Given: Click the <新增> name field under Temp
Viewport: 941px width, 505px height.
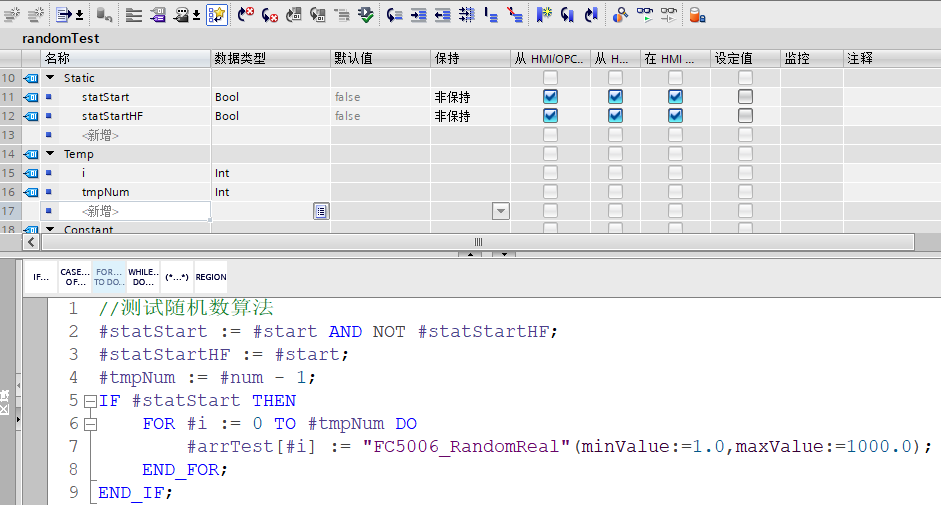Looking at the screenshot, I should pyautogui.click(x=126, y=211).
